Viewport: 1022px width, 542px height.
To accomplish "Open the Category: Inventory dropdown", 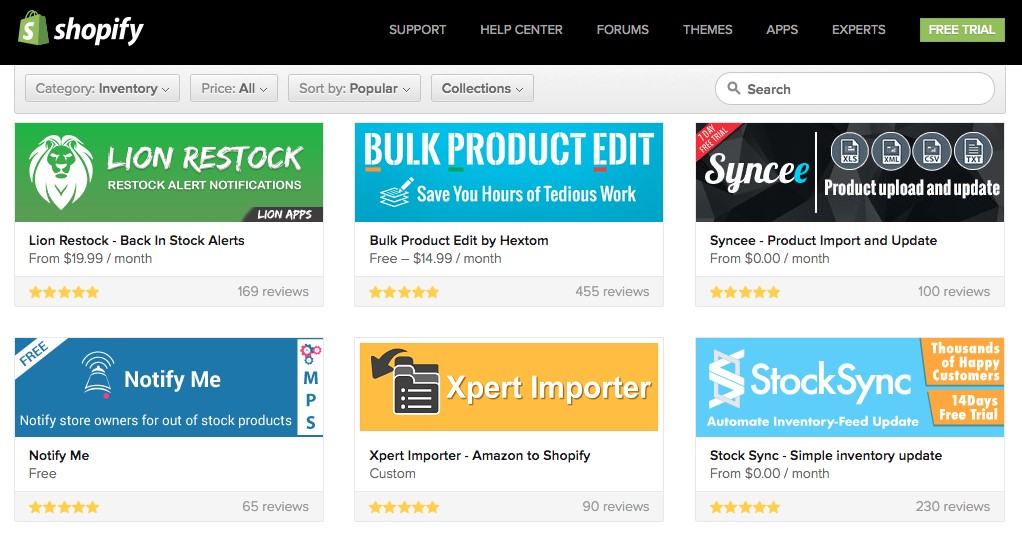I will (102, 88).
